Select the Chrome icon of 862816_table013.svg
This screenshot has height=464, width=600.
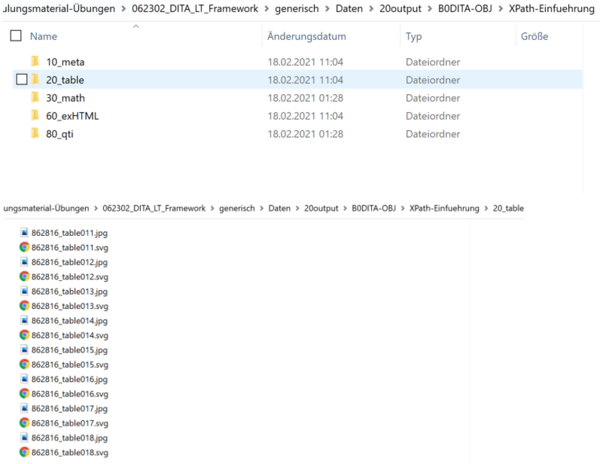click(24, 306)
